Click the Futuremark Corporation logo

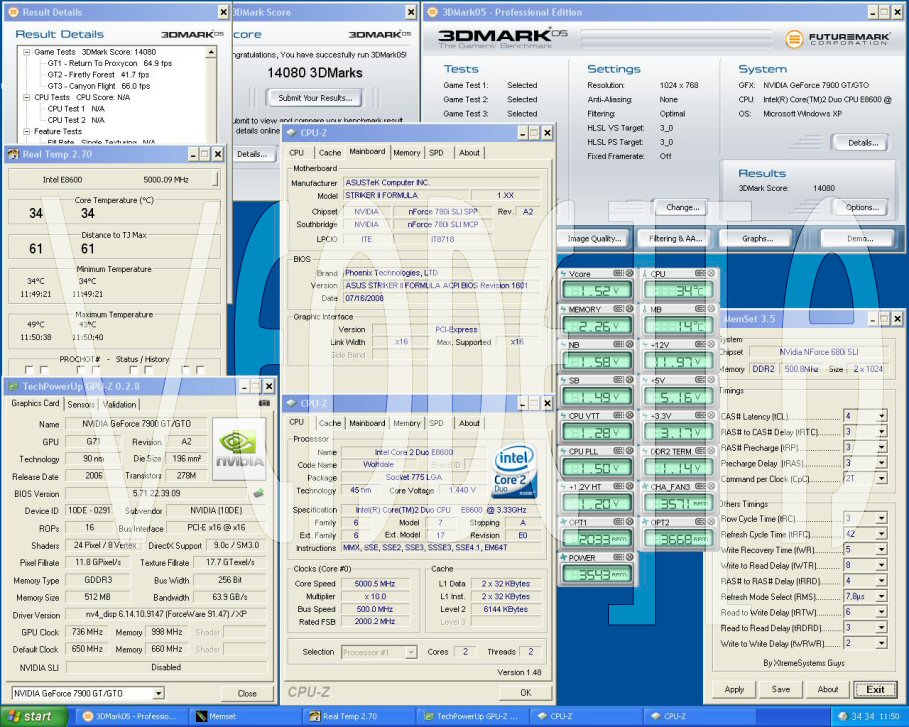[x=838, y=38]
